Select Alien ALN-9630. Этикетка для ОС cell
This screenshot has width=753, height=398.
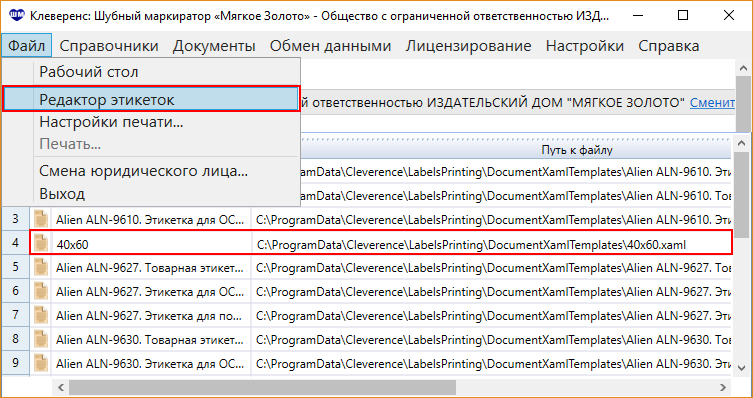[x=151, y=362]
